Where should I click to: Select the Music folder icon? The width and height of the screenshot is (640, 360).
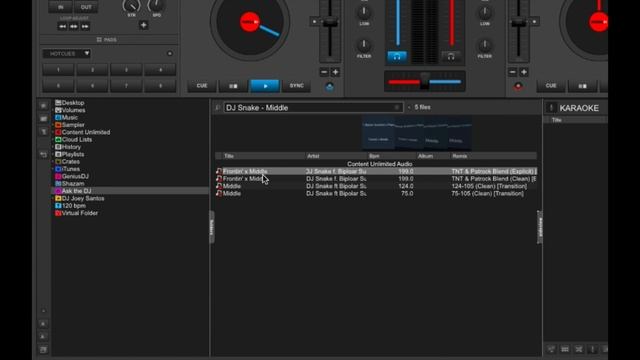[x=58, y=118]
